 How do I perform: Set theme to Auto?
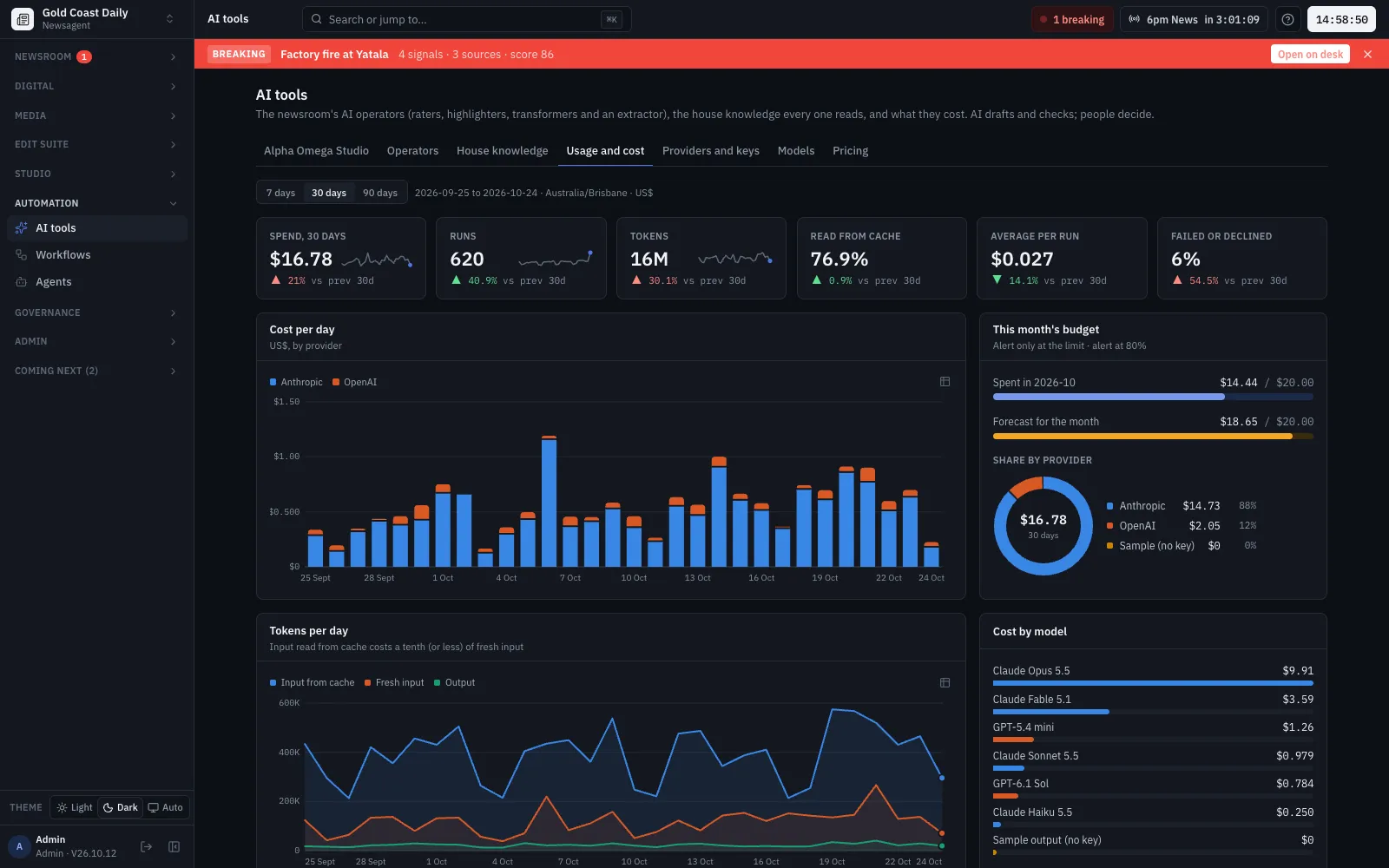point(166,807)
